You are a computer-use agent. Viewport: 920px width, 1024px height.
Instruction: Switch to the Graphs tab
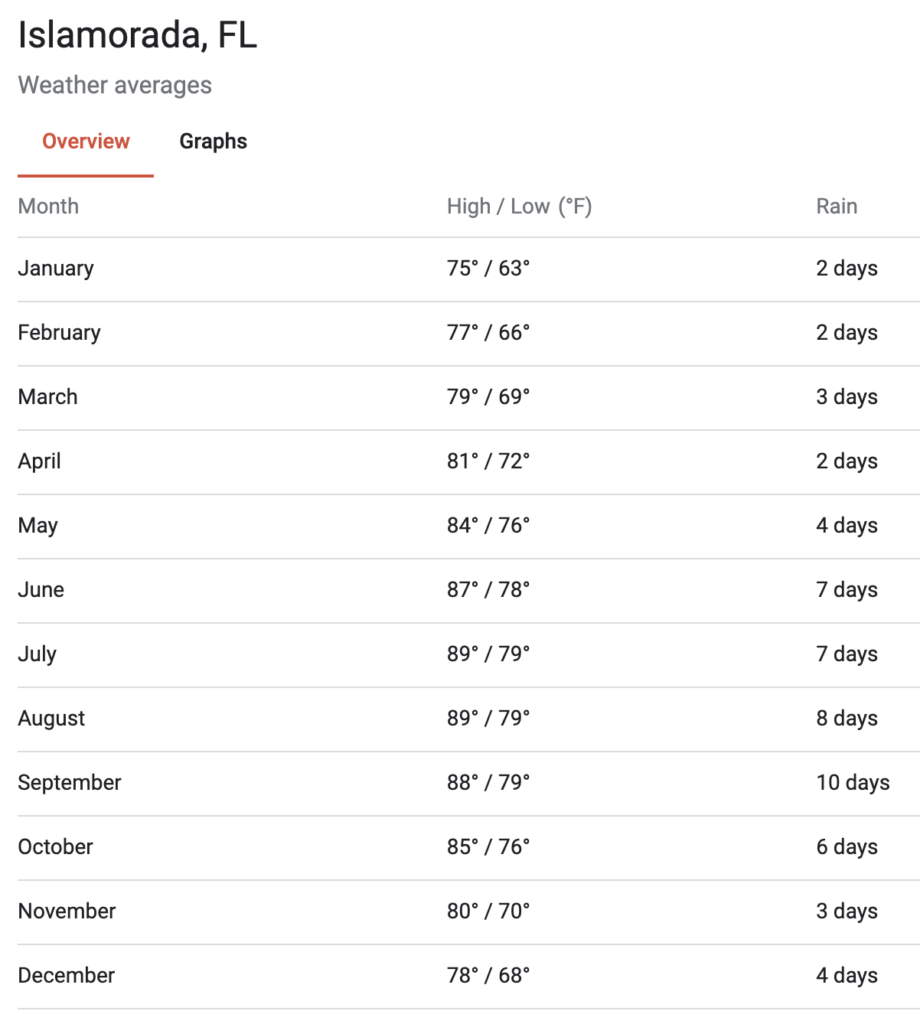213,142
